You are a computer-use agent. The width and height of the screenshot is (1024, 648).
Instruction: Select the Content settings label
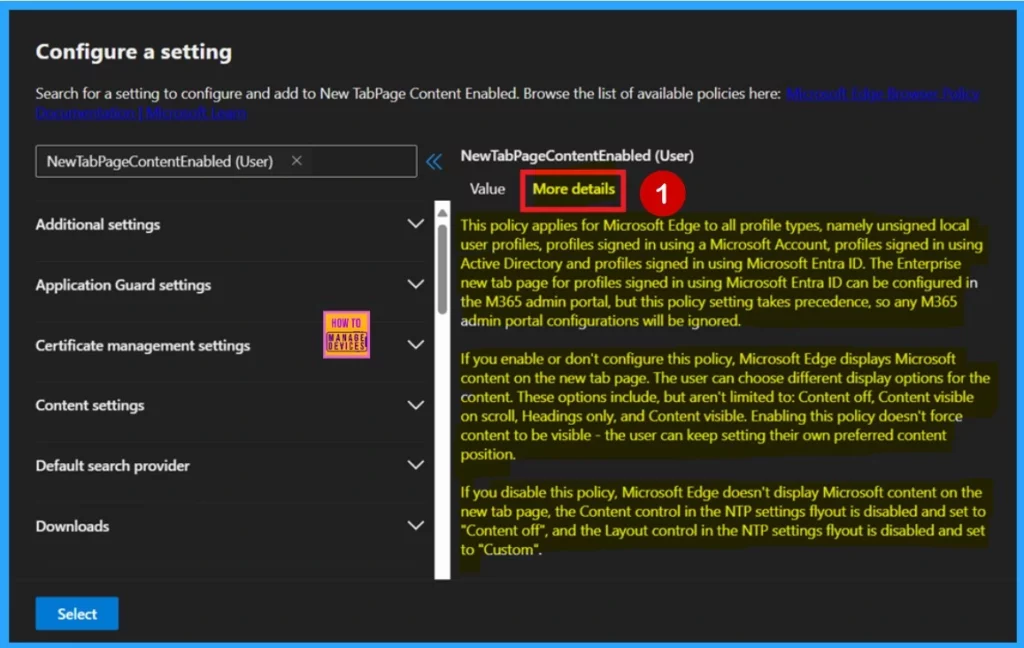coord(90,405)
